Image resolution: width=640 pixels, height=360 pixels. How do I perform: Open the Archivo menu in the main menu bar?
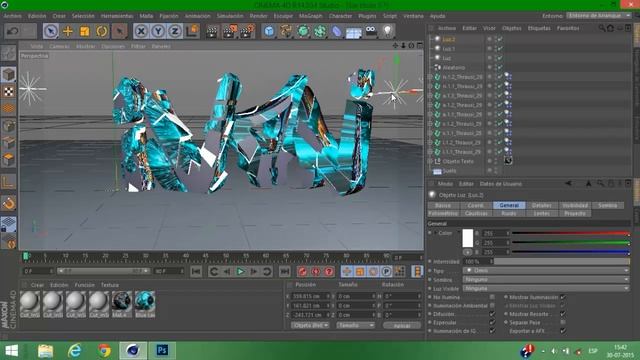click(x=12, y=16)
